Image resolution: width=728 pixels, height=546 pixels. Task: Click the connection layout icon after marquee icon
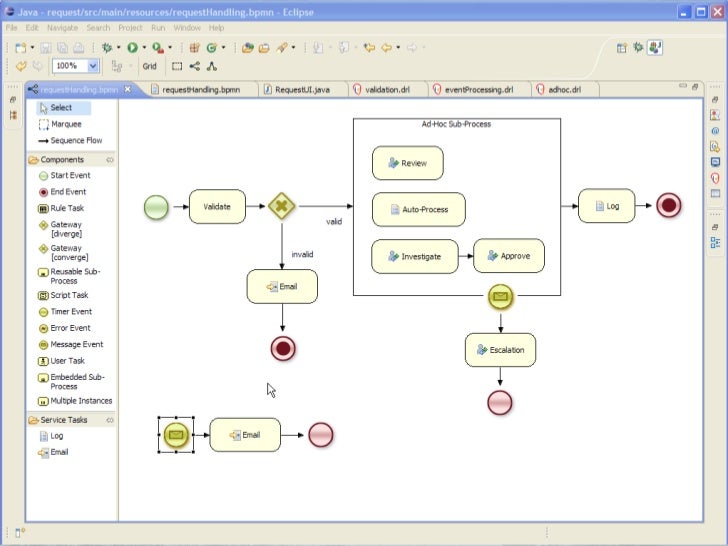click(x=195, y=66)
